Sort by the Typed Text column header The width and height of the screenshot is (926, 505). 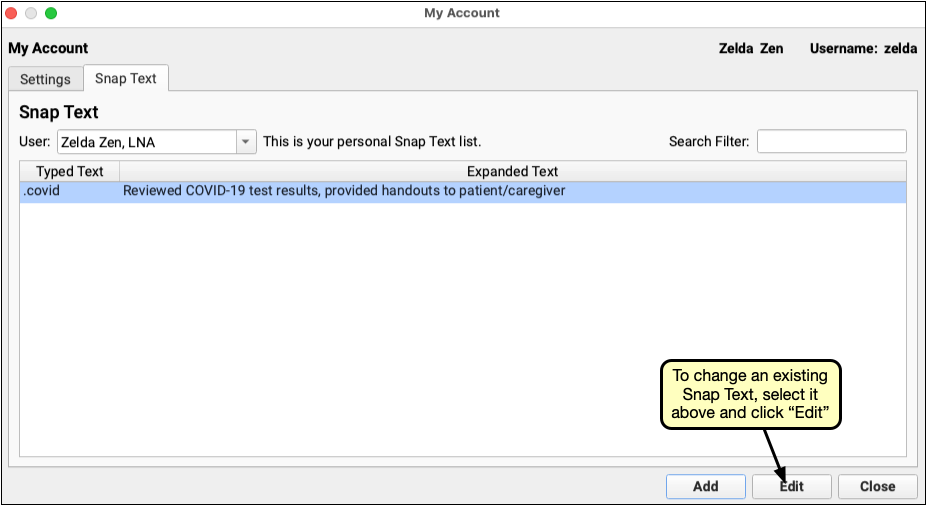click(x=69, y=171)
